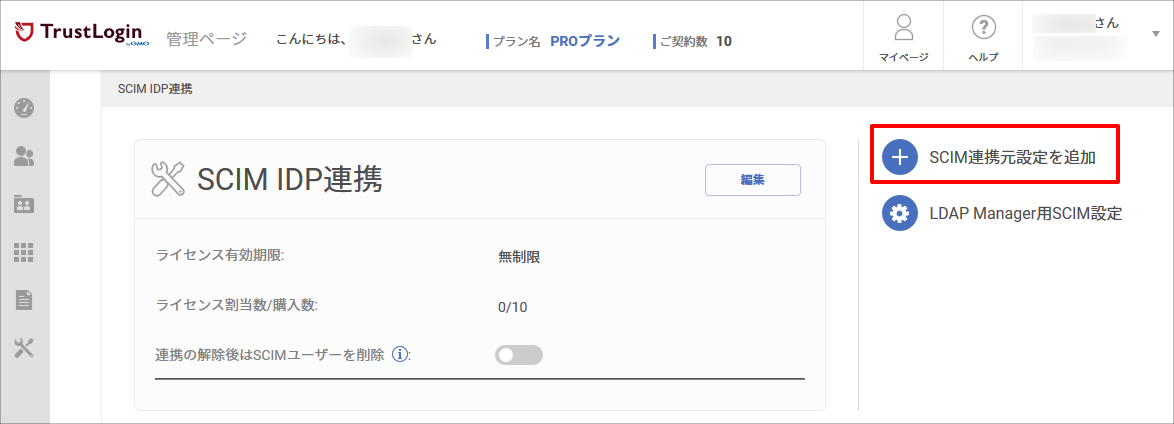The width and height of the screenshot is (1174, 424).
Task: Open the dashboard gauge icon in sidebar
Action: click(25, 108)
